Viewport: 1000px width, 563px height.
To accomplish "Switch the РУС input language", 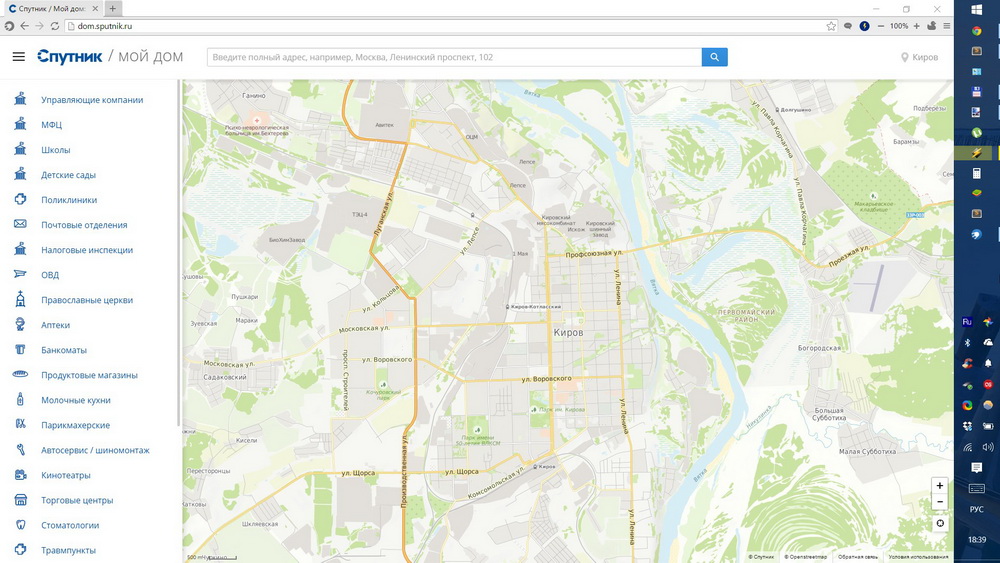I will (976, 509).
